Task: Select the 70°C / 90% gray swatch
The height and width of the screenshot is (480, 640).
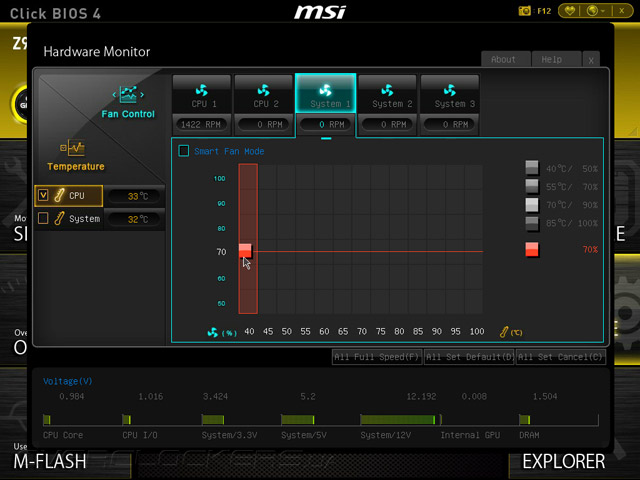Action: click(x=532, y=204)
